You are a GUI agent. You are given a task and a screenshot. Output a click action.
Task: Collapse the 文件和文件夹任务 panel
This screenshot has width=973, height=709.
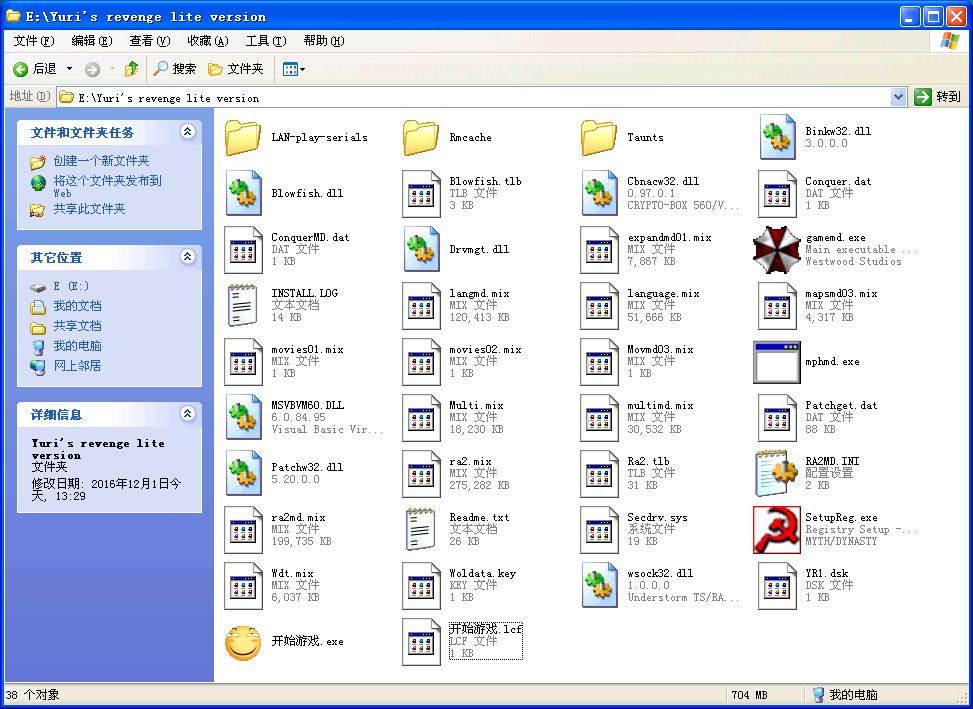point(187,132)
